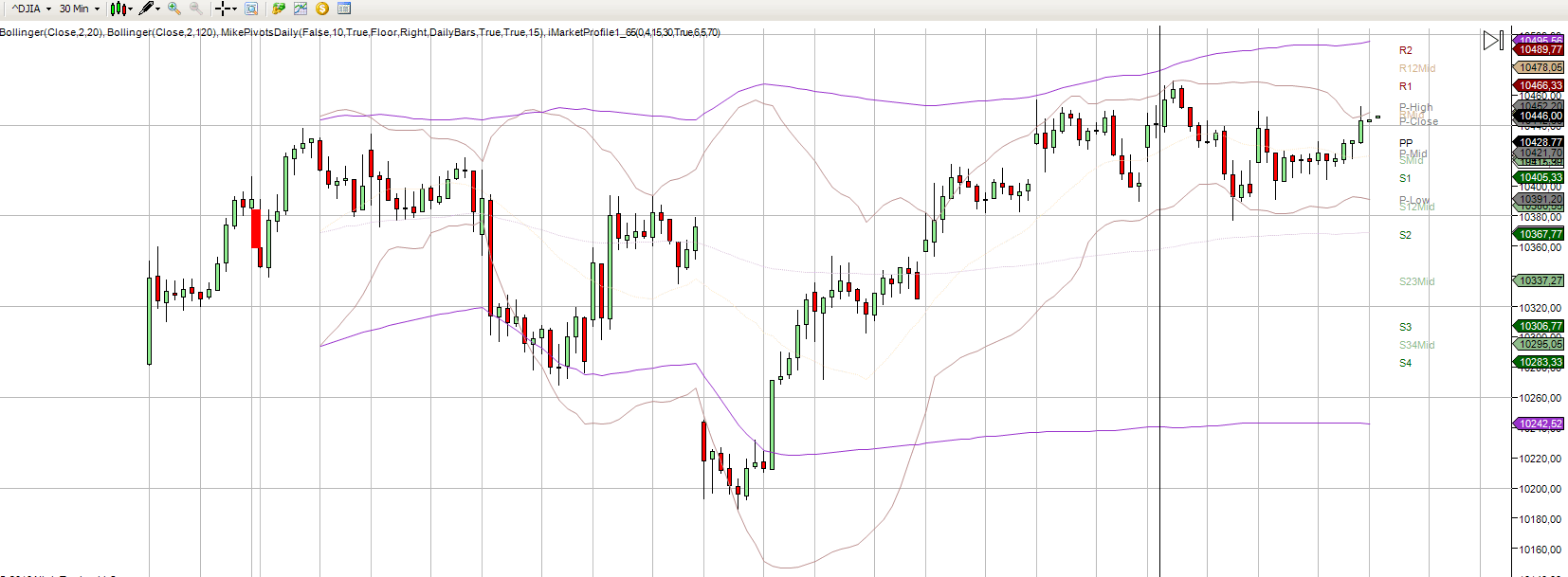Click the 10367,77 green price marker
Viewport: 1568px width, 577px height.
pos(1539,234)
